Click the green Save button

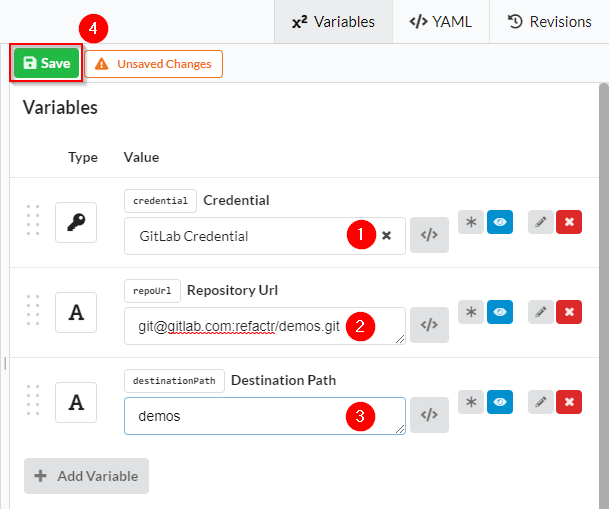pyautogui.click(x=46, y=63)
